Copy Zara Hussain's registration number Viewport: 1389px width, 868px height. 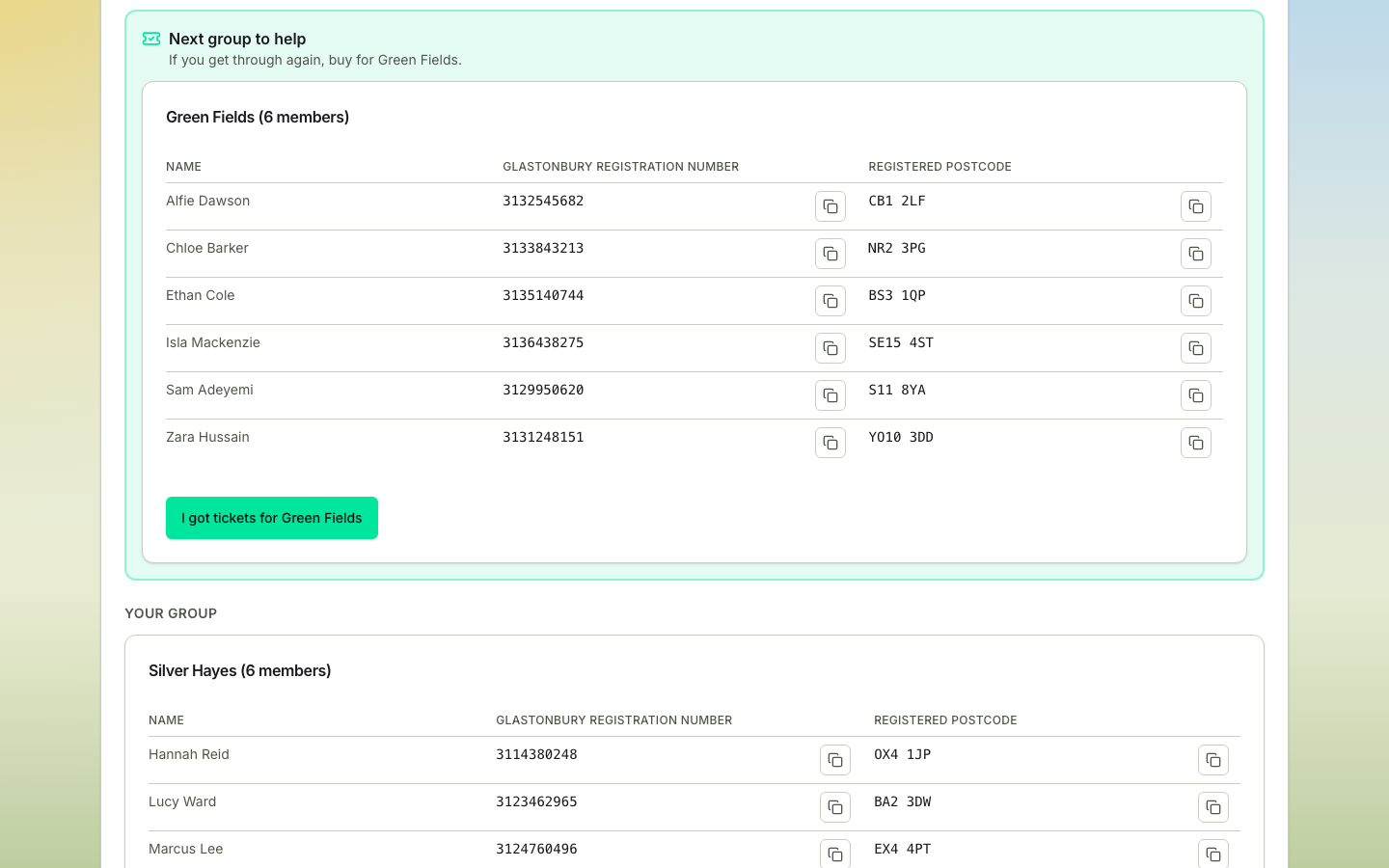(831, 443)
